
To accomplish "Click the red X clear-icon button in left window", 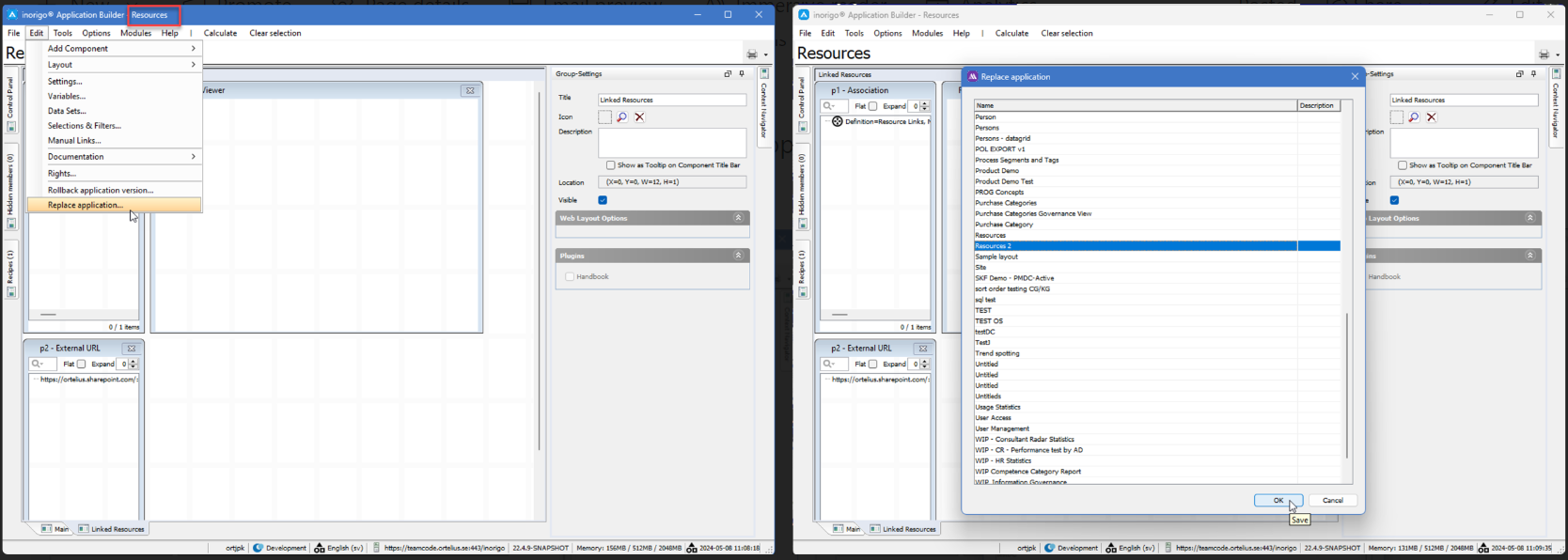I will point(639,117).
